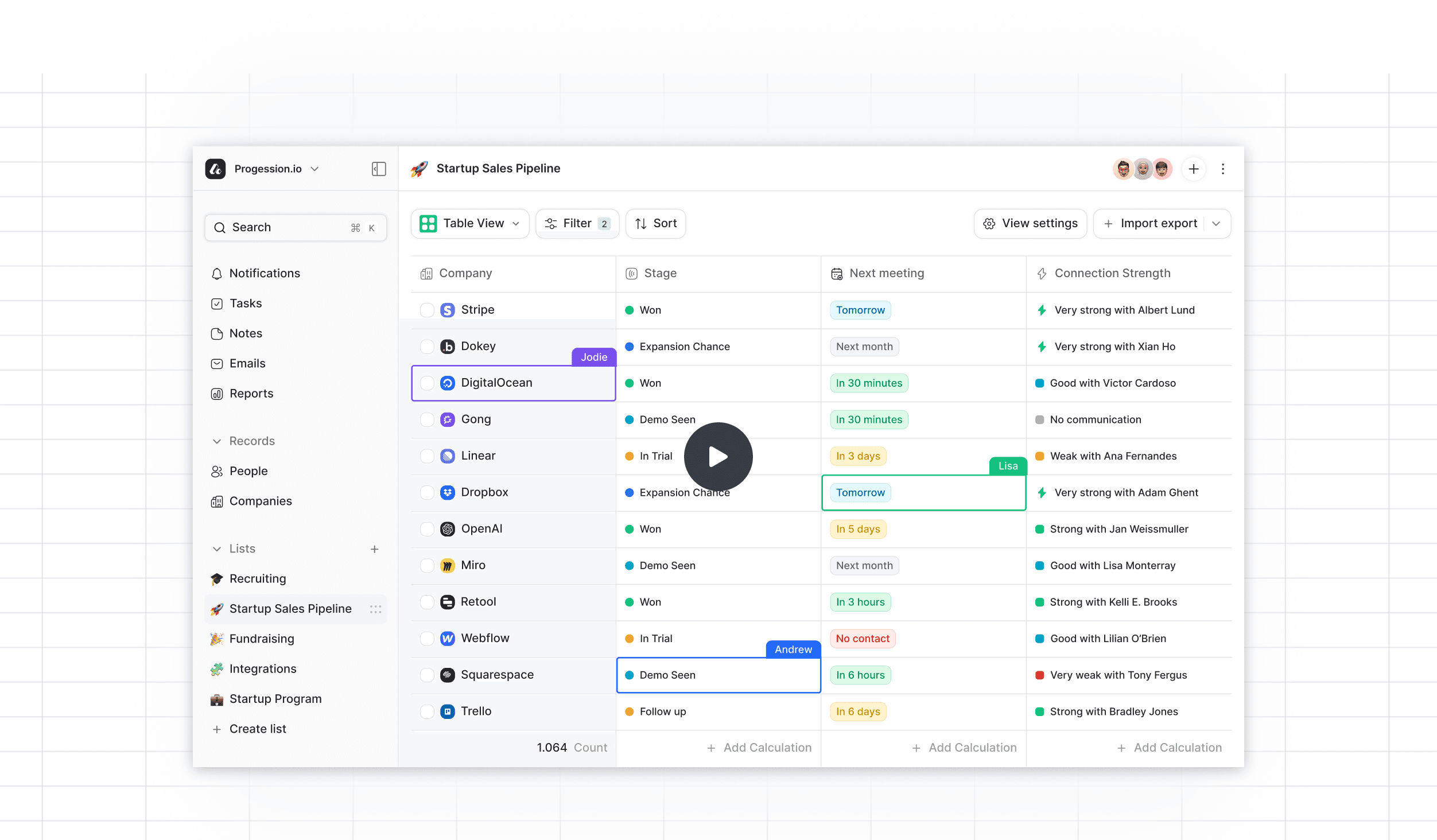This screenshot has width=1437, height=840.
Task: Click the lightning icon in Stripe's connection strength
Action: click(1042, 310)
